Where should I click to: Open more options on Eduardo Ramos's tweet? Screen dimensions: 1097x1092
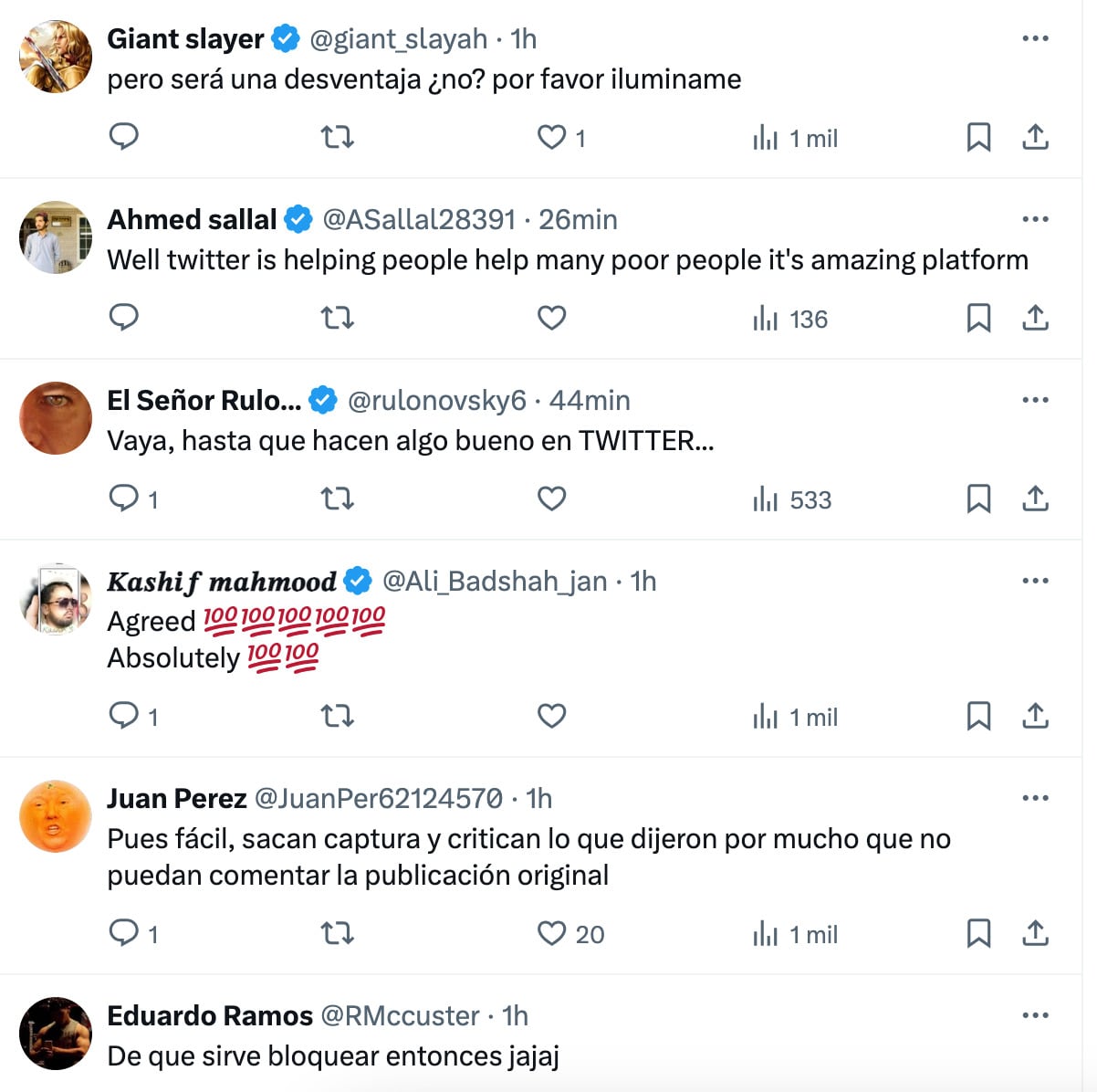click(1035, 1015)
